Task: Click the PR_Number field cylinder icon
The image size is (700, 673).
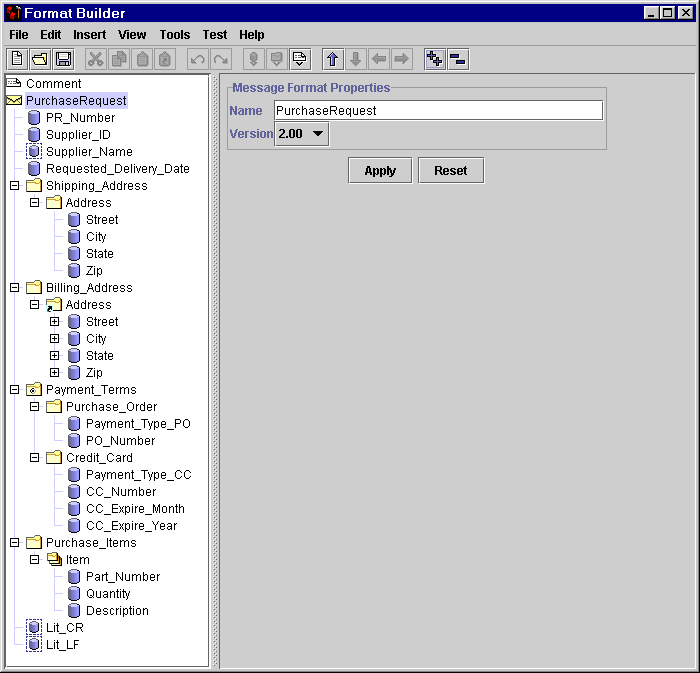Action: click(34, 118)
